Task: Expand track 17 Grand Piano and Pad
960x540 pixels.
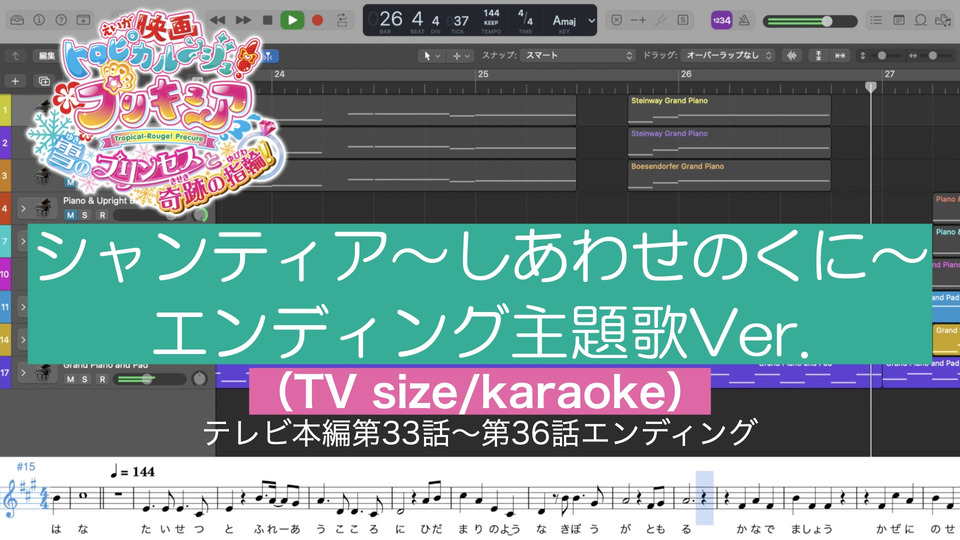Action: 23,372
